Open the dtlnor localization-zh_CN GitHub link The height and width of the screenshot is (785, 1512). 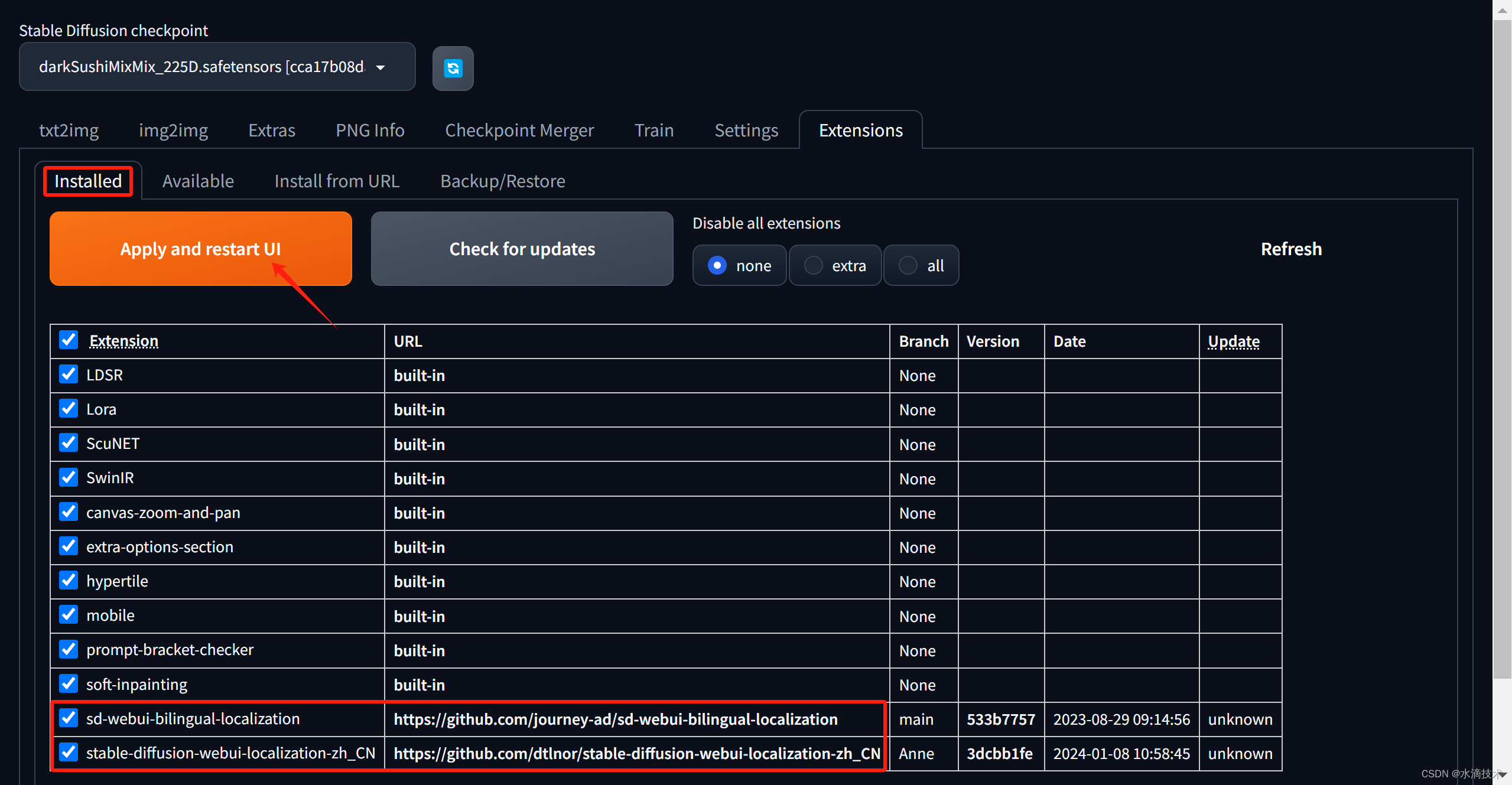(637, 753)
